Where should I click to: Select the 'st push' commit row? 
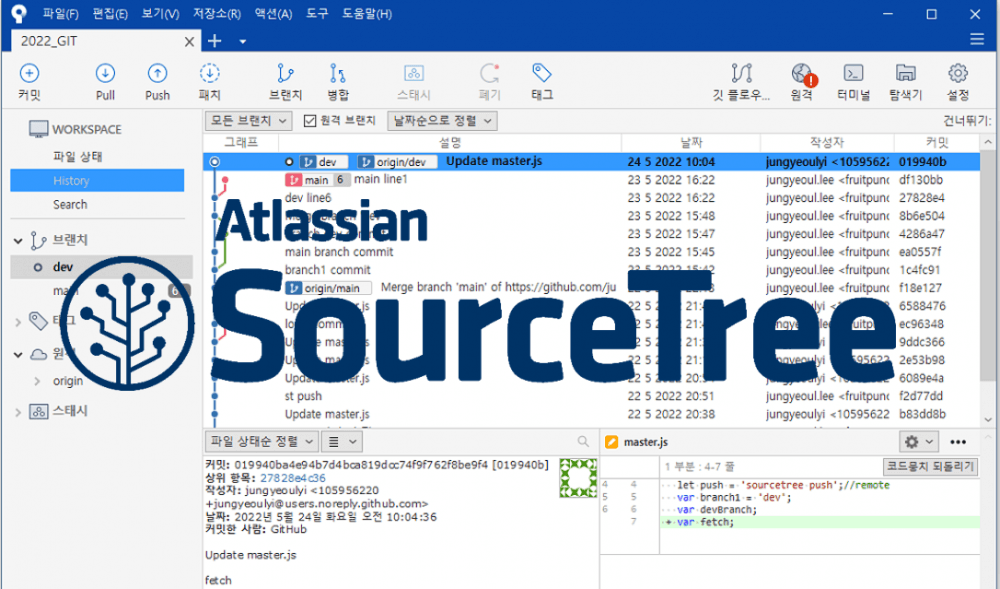click(x=591, y=396)
